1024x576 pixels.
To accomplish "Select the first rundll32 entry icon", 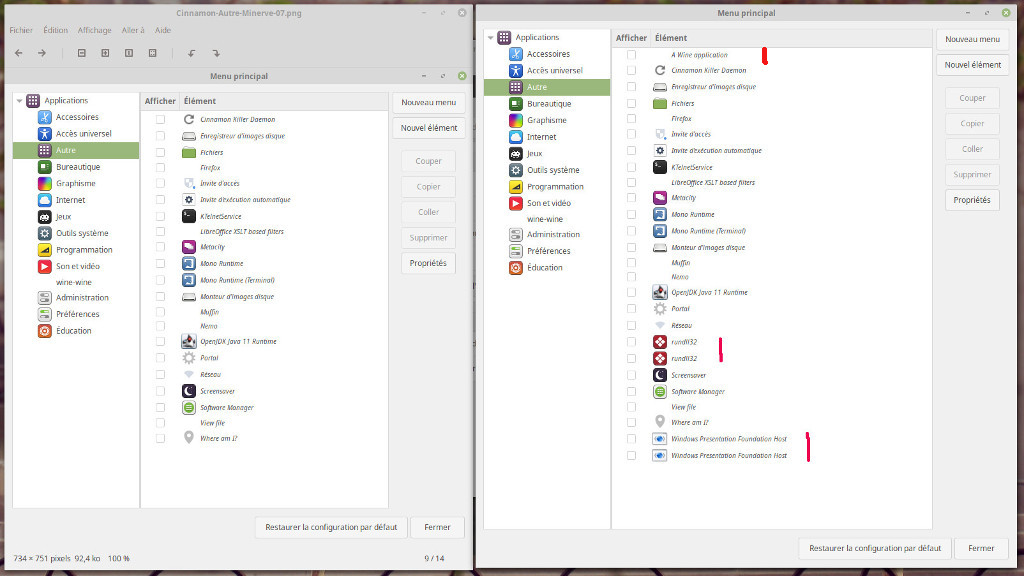I will pyautogui.click(x=660, y=342).
